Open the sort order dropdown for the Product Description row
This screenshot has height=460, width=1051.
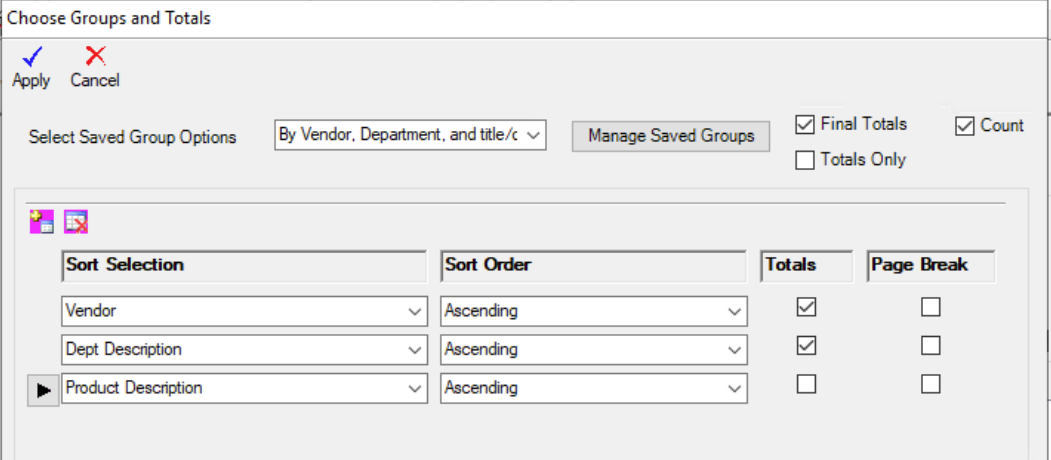pyautogui.click(x=735, y=388)
